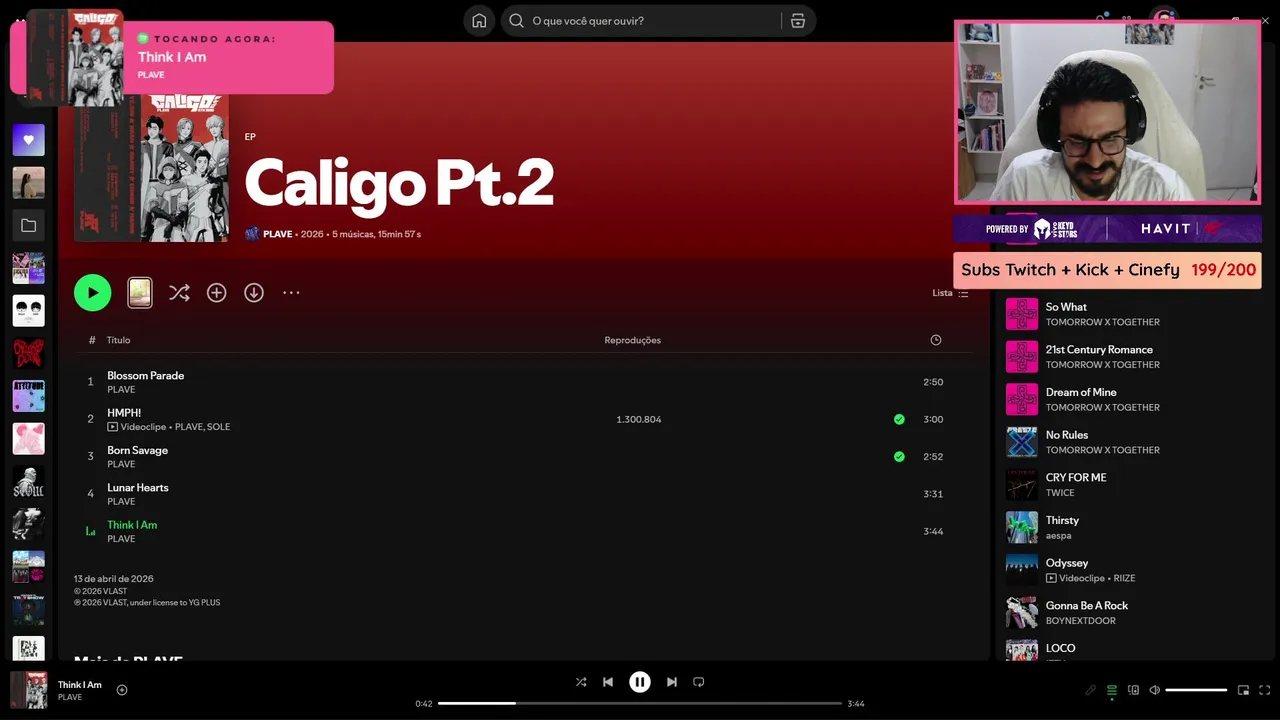Viewport: 1280px width, 720px height.
Task: Open Liked Songs in the sidebar
Action: (28, 140)
